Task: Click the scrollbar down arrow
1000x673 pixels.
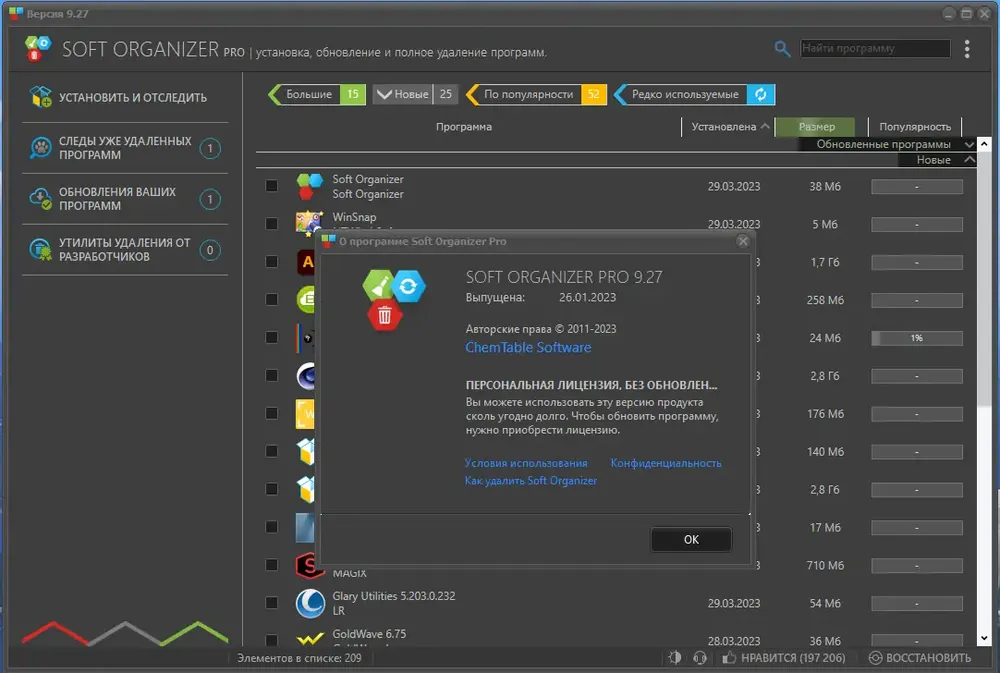Action: point(984,638)
